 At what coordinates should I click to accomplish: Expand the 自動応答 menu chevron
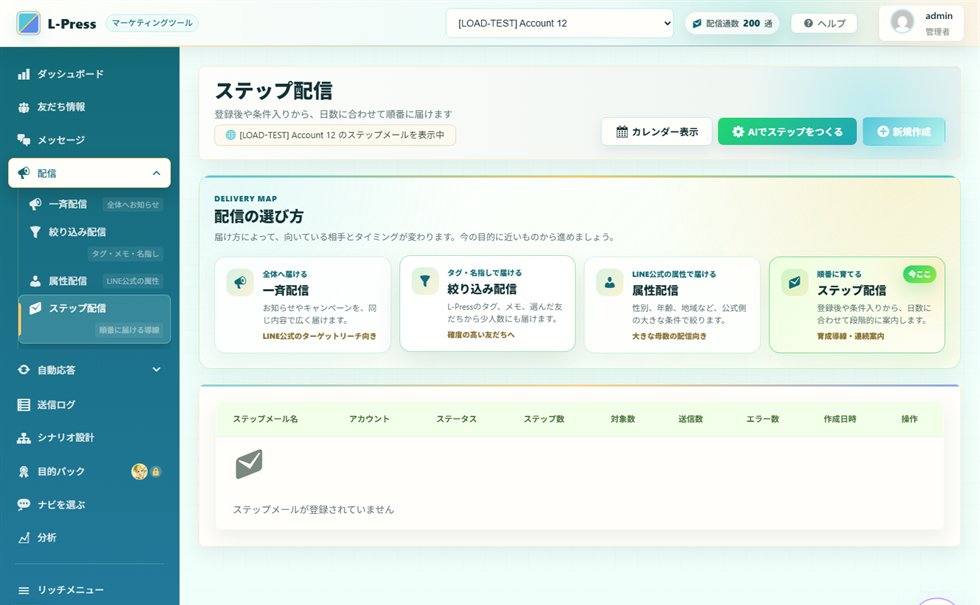(x=156, y=370)
